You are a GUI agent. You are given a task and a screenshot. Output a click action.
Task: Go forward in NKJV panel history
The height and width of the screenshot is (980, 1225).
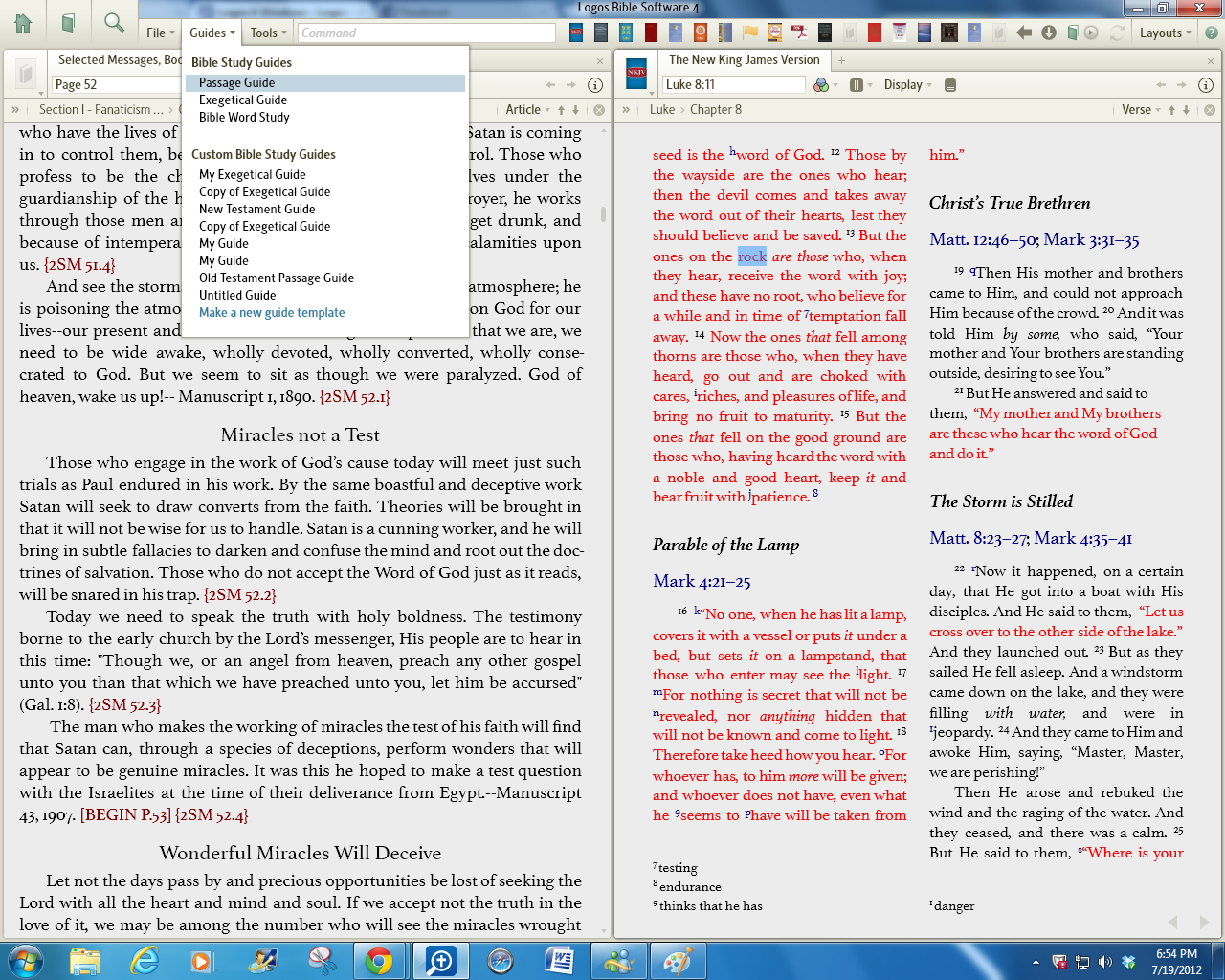coord(1182,84)
